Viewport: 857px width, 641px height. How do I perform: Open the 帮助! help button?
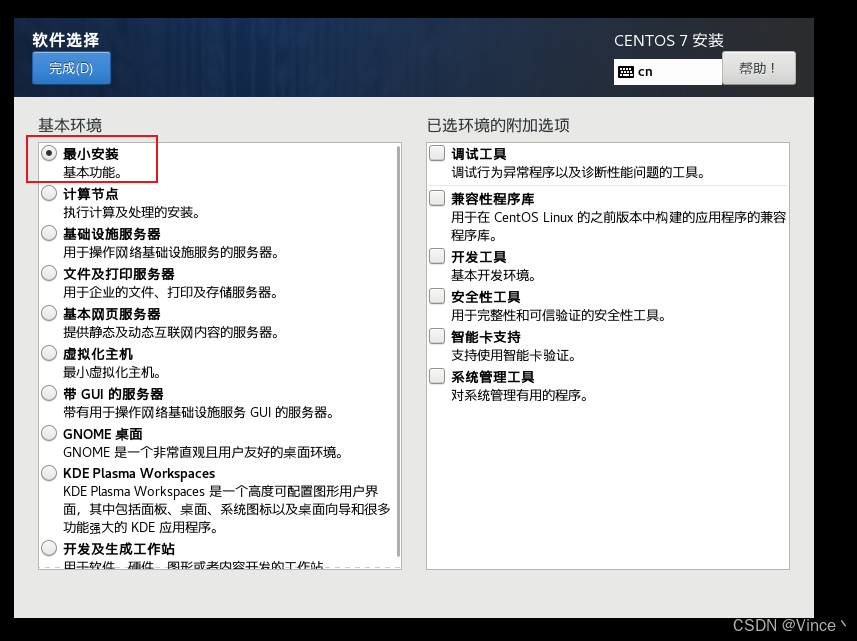(759, 68)
